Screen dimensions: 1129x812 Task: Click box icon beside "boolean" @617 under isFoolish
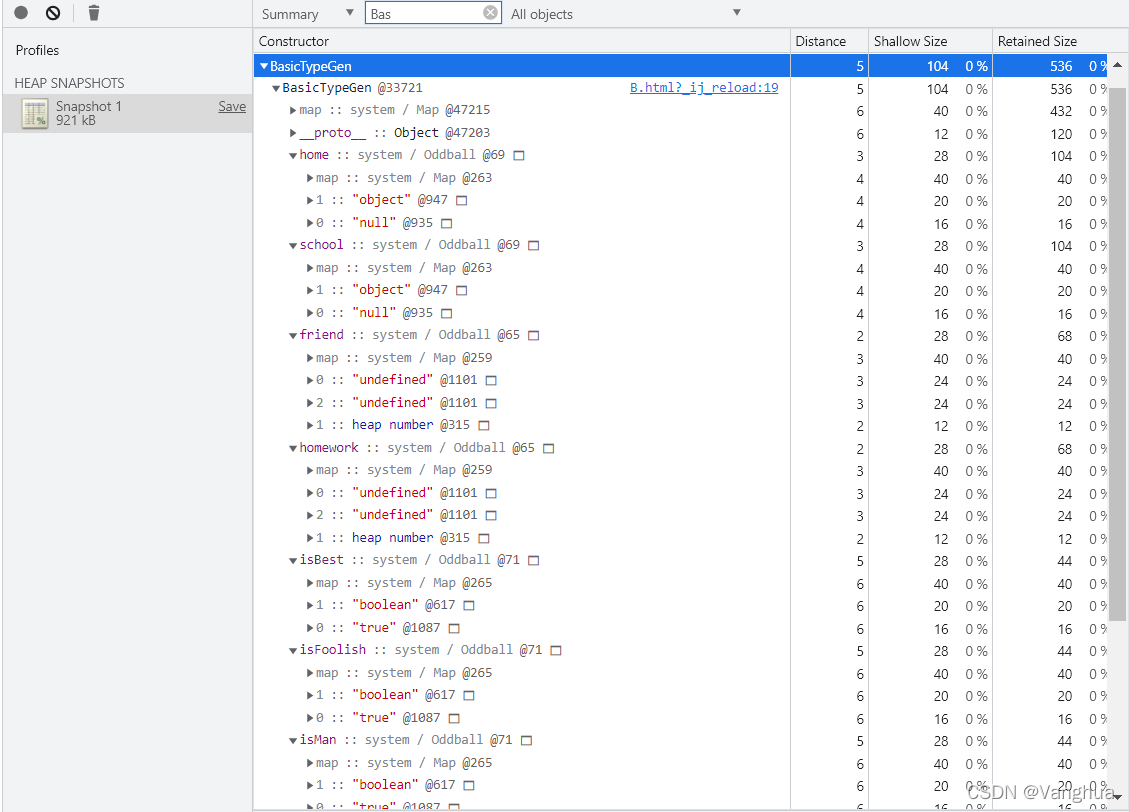[x=469, y=696]
